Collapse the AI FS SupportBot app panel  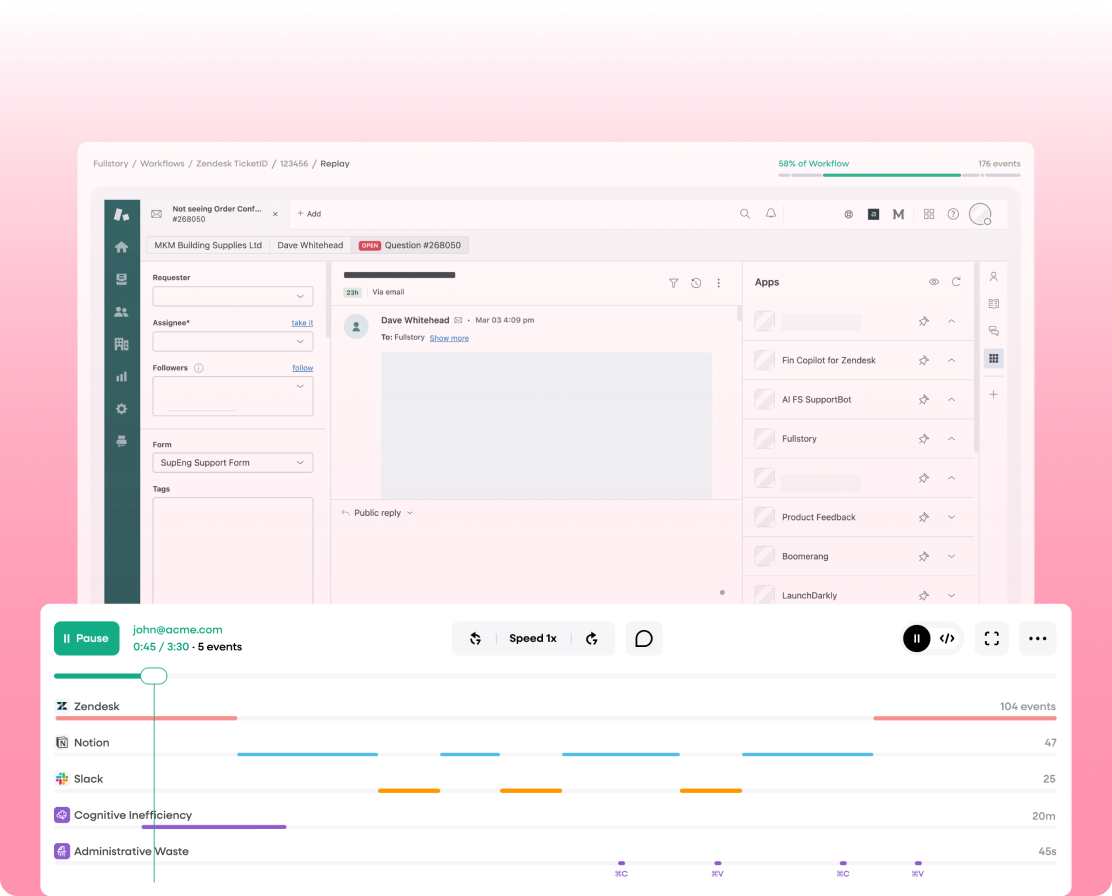(x=951, y=399)
